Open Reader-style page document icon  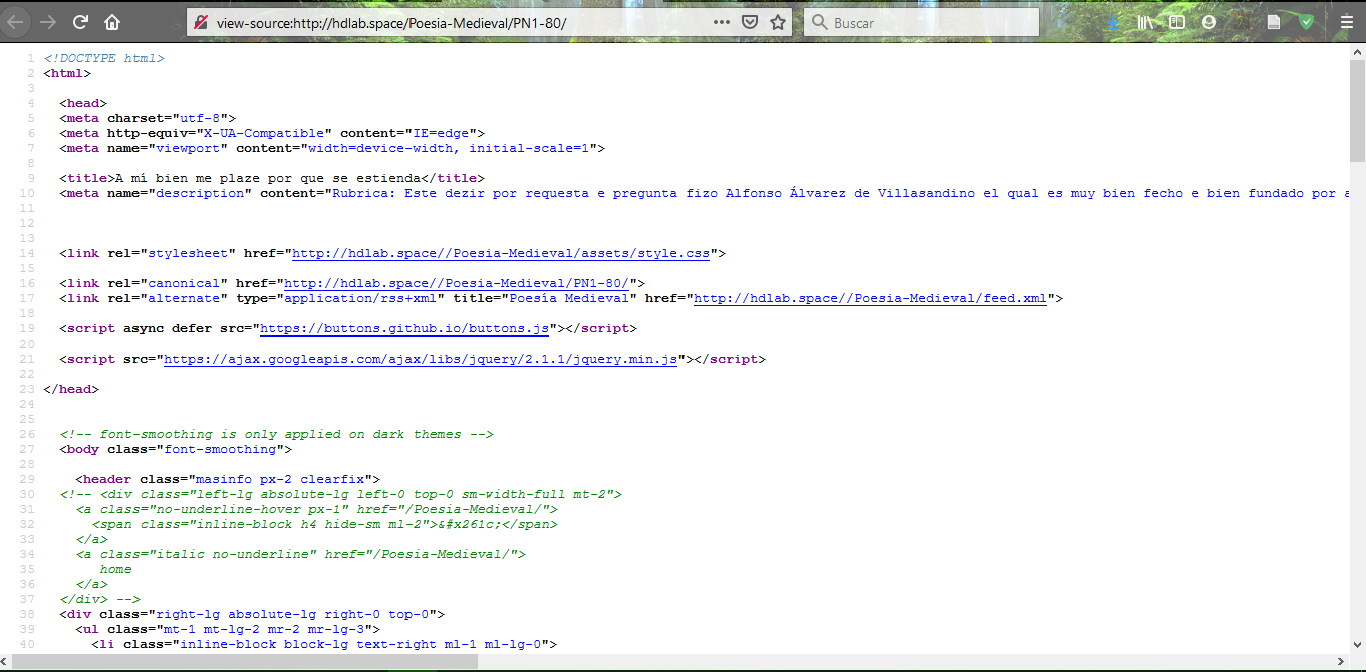[1273, 22]
